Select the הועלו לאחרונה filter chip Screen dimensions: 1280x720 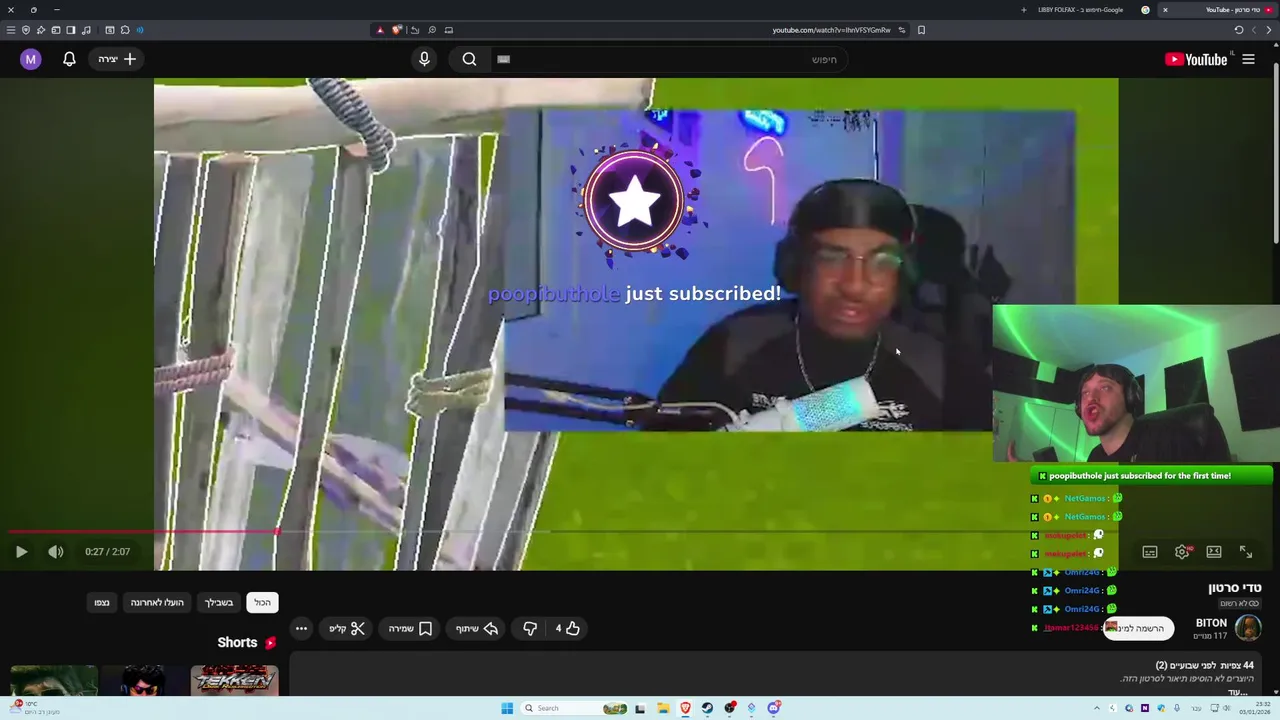157,602
